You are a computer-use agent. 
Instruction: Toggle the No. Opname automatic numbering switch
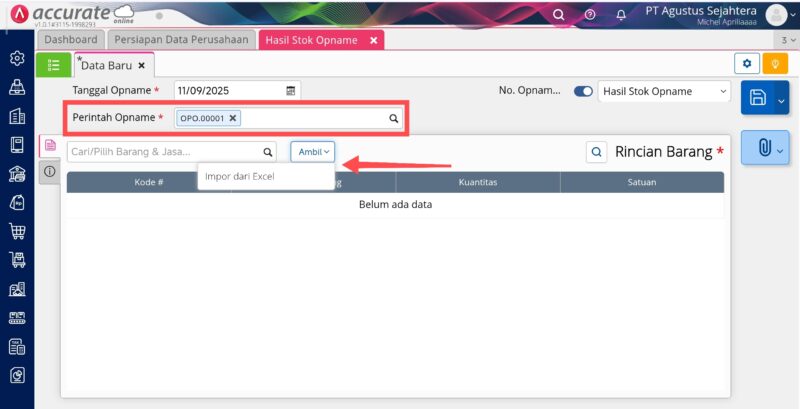[x=582, y=91]
